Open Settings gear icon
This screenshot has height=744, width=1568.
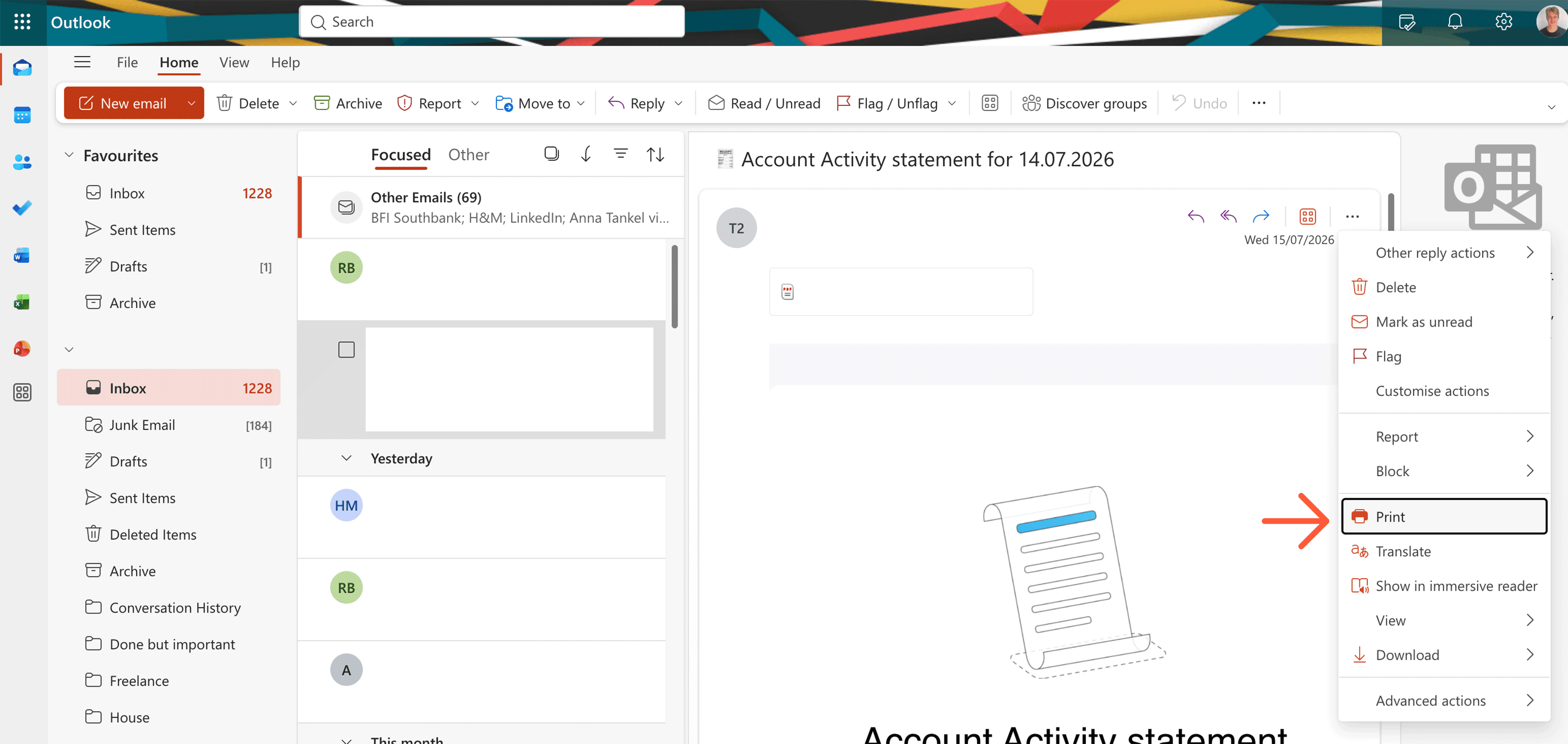[x=1504, y=22]
